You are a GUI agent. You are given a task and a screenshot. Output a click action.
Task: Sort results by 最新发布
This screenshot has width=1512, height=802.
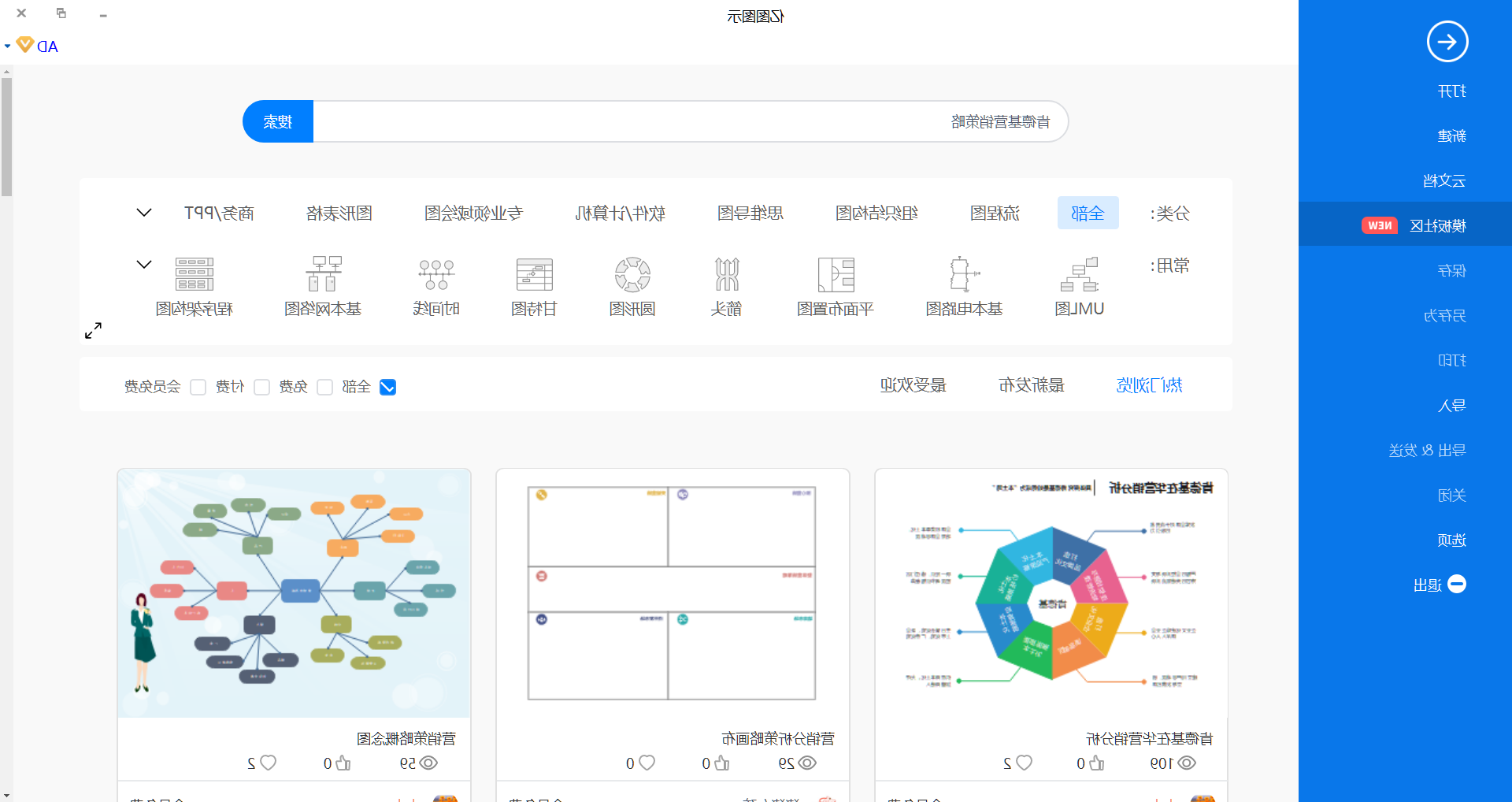[1032, 385]
